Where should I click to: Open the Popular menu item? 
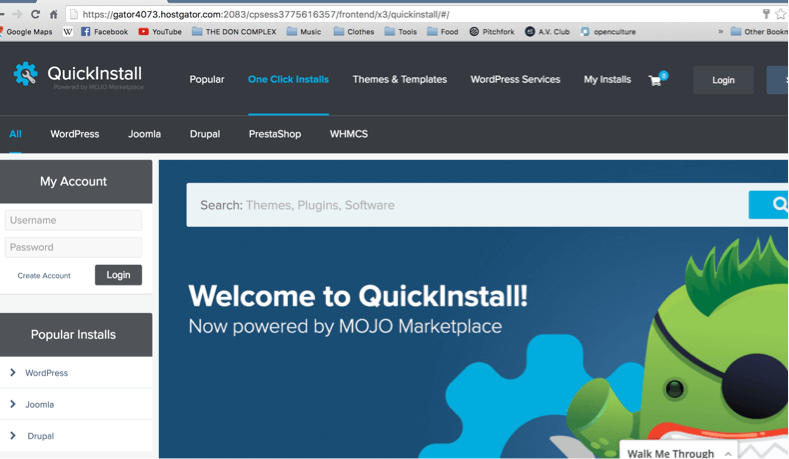pyautogui.click(x=207, y=80)
